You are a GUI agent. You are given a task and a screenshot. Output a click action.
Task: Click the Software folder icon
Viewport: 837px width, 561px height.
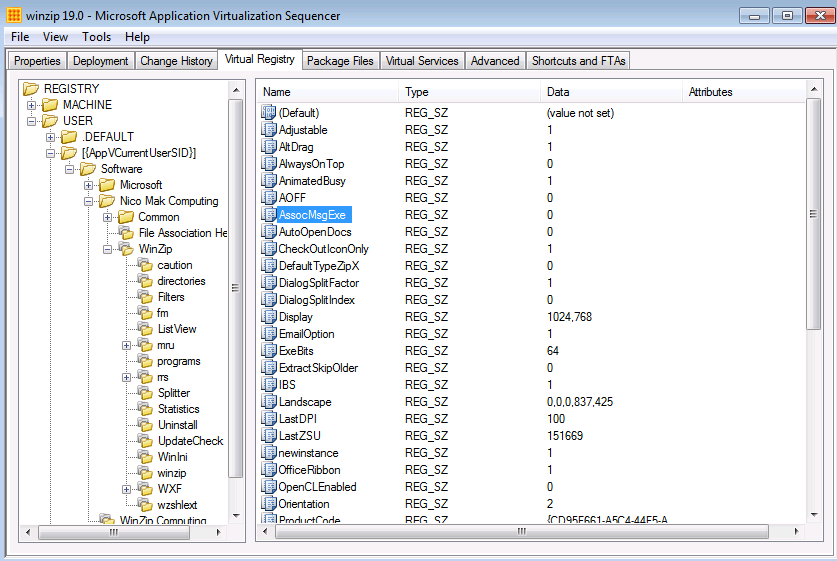[88, 169]
